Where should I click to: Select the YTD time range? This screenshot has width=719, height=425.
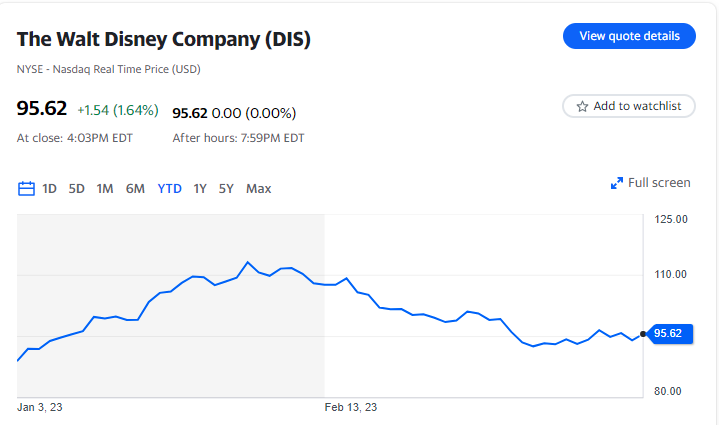(x=170, y=188)
